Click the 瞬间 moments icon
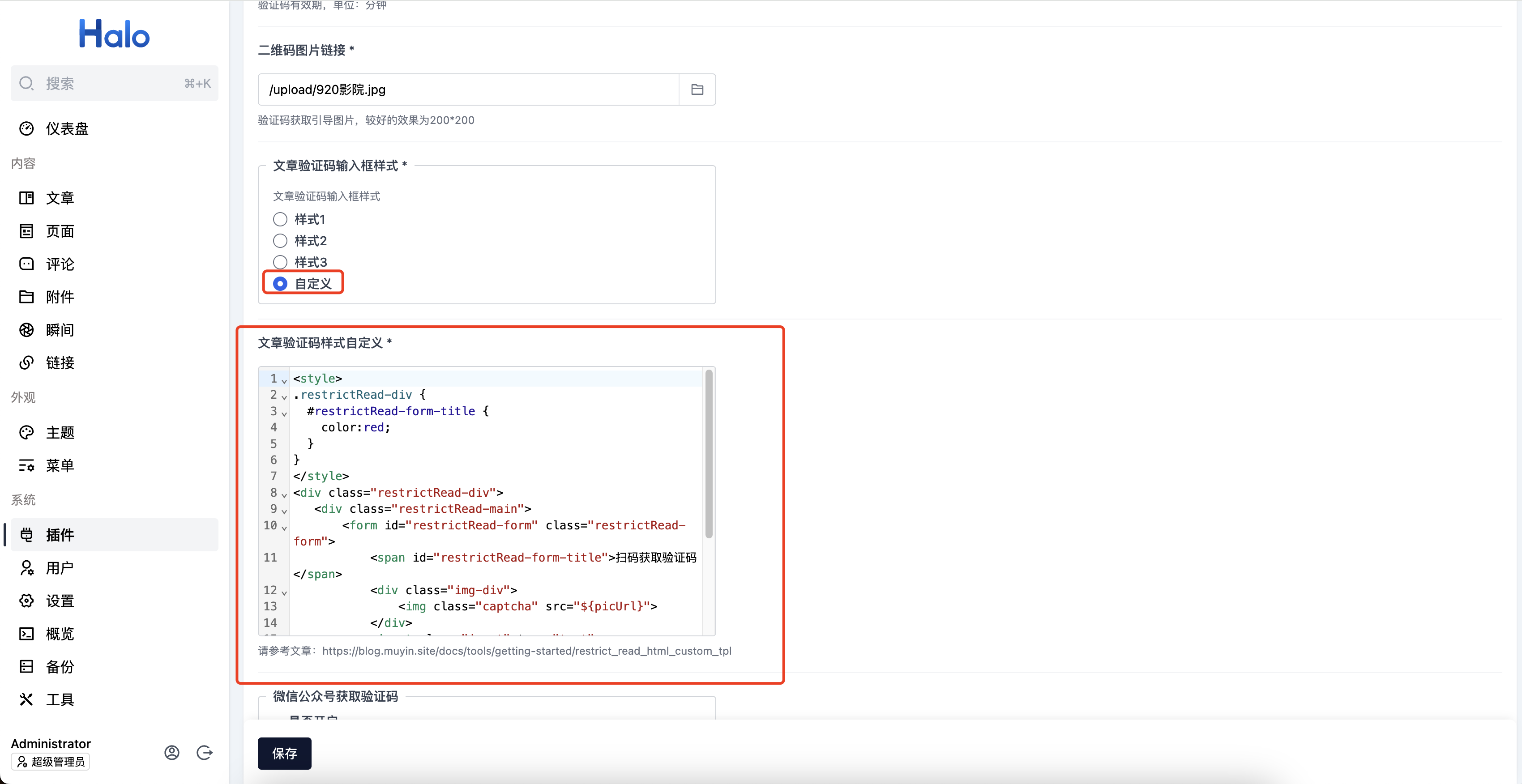 click(26, 330)
